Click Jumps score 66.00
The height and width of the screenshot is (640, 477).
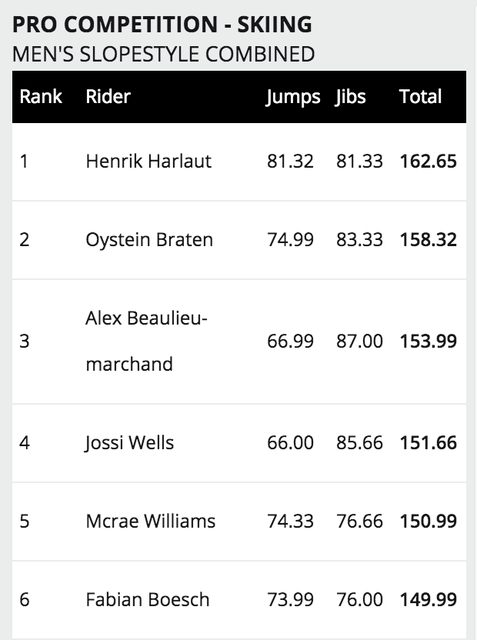coord(290,443)
